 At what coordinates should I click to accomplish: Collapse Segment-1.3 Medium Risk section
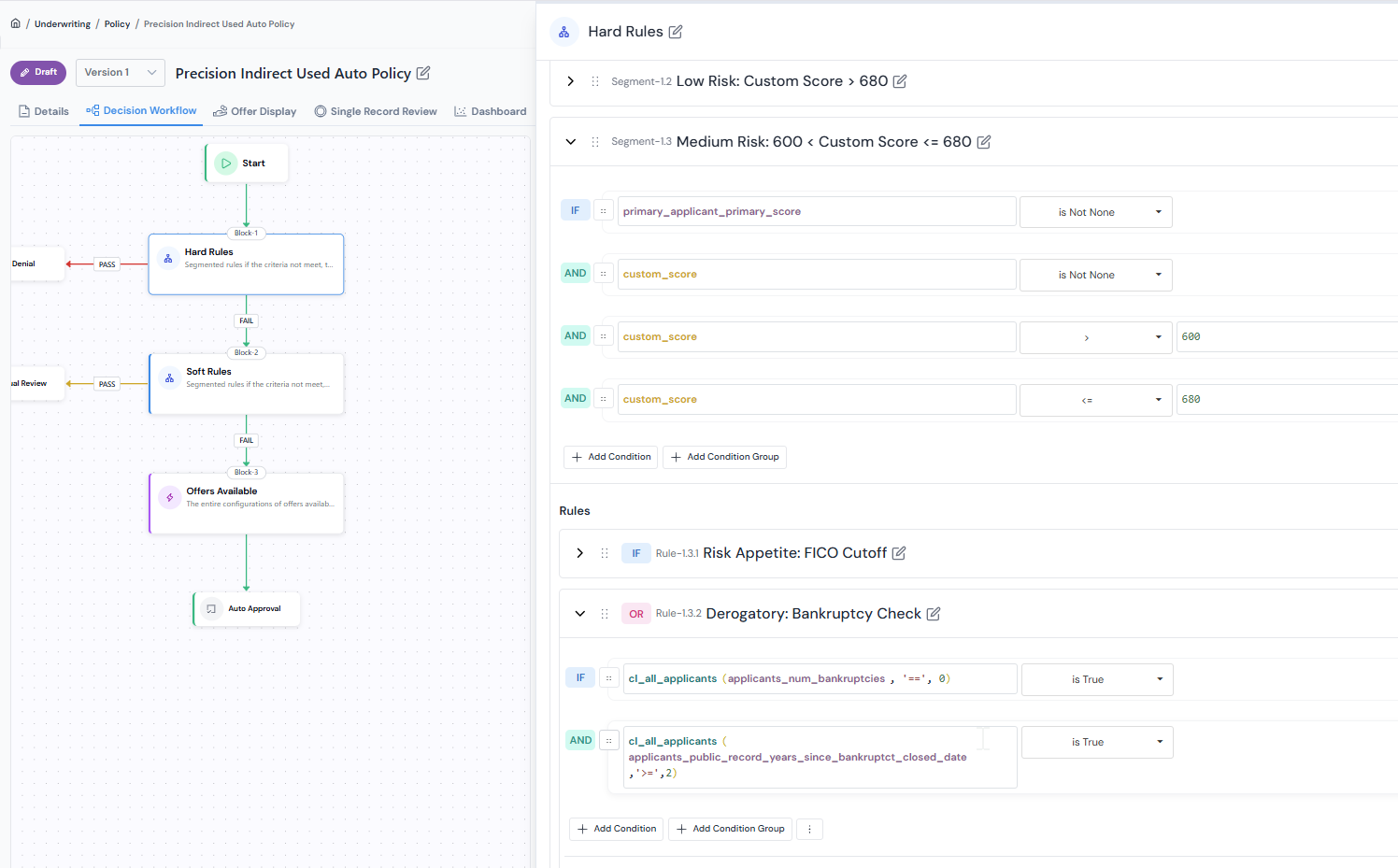(x=571, y=142)
